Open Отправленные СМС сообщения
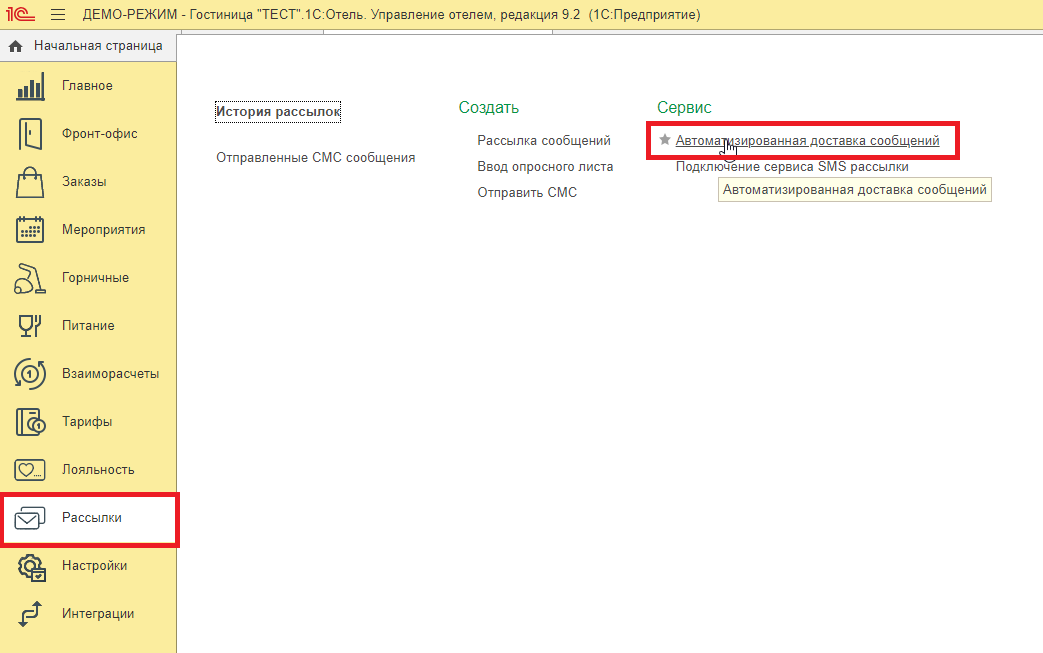Viewport: 1043px width, 653px height. [x=315, y=158]
